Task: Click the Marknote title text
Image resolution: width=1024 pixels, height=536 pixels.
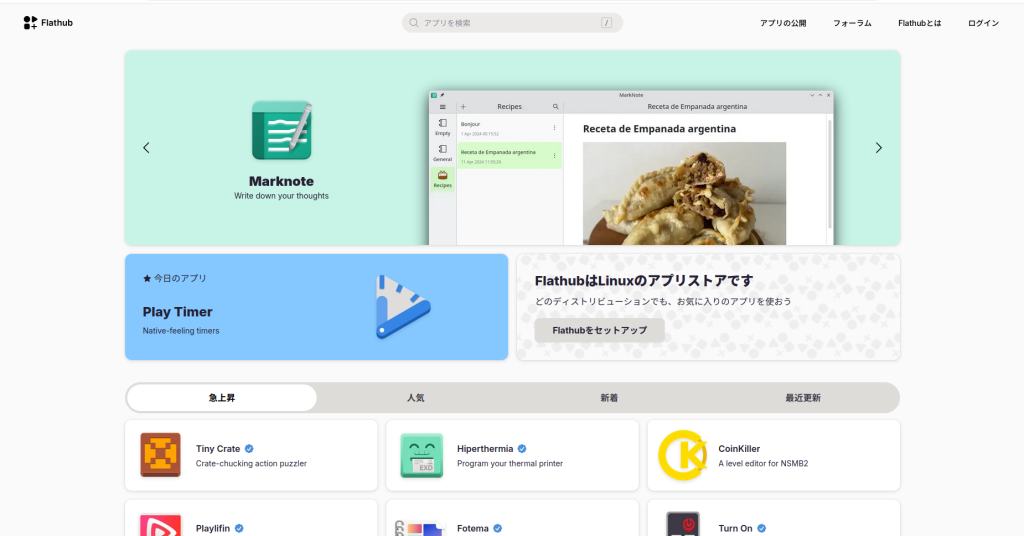Action: pos(281,181)
